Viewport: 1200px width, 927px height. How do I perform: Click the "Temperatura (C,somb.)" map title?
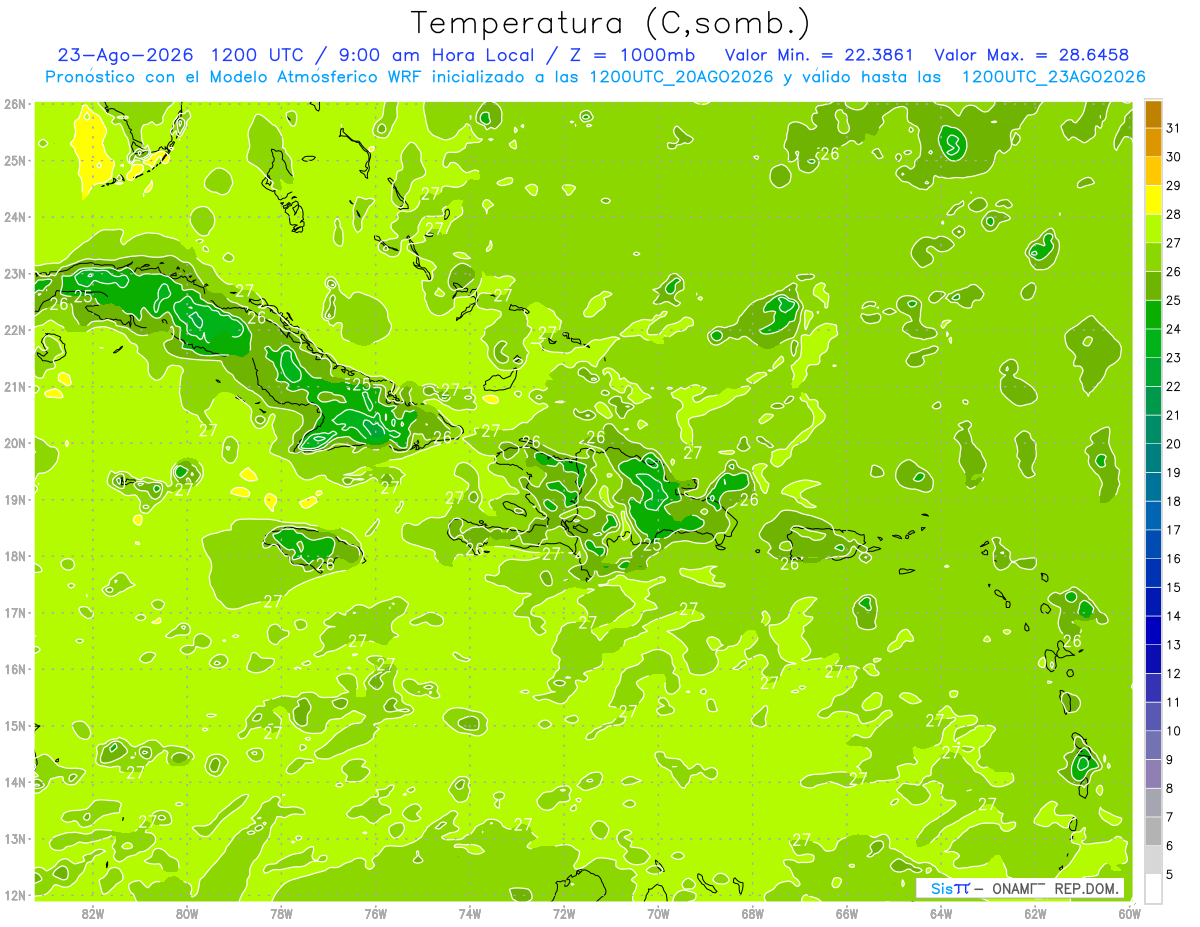tap(611, 24)
